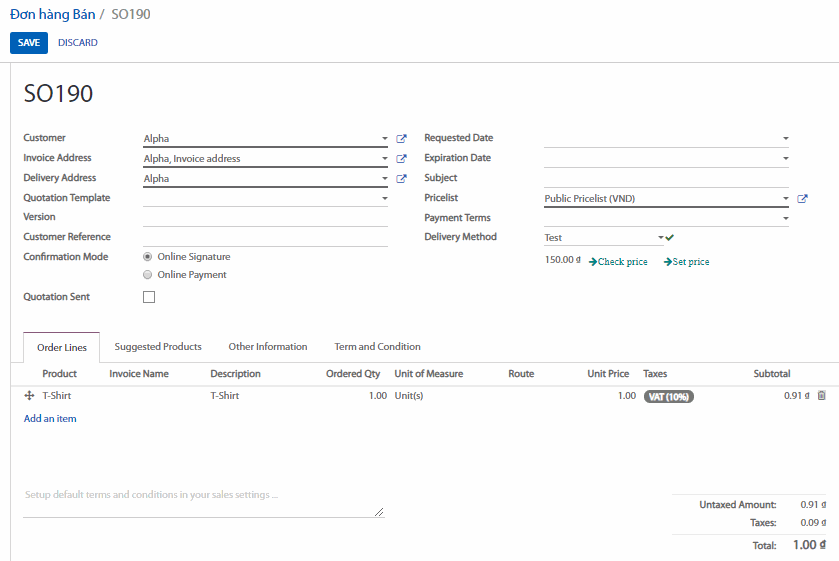Open Invoice Address external link icon

coord(401,159)
